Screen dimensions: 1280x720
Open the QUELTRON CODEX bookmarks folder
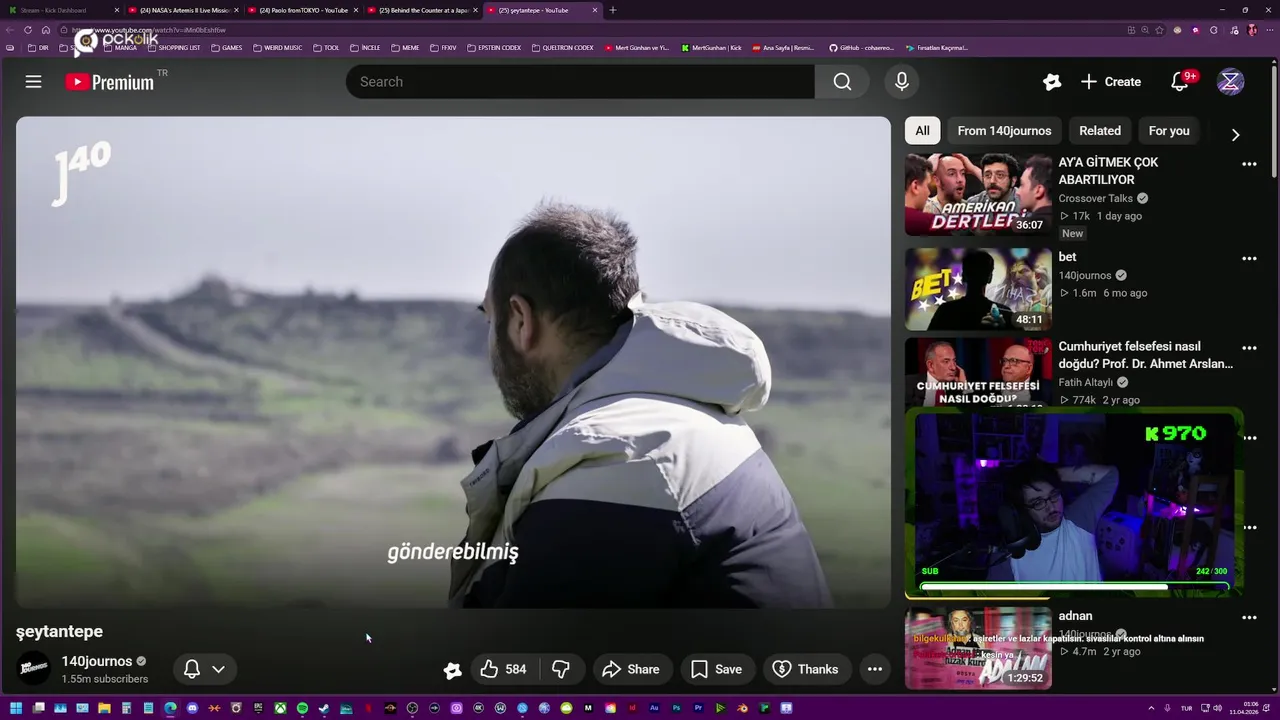click(x=563, y=47)
